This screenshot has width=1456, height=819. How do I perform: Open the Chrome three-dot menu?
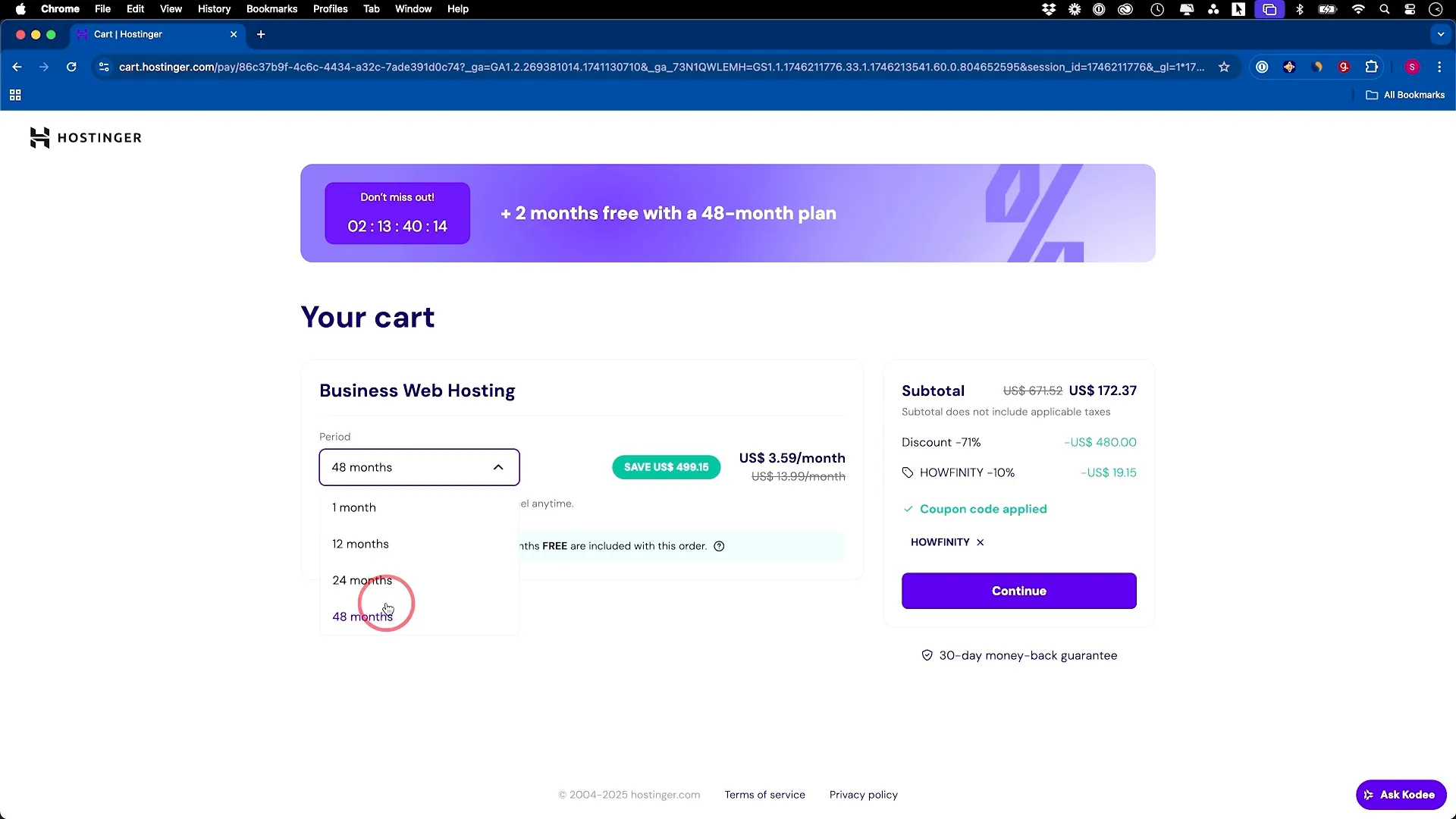click(1439, 67)
